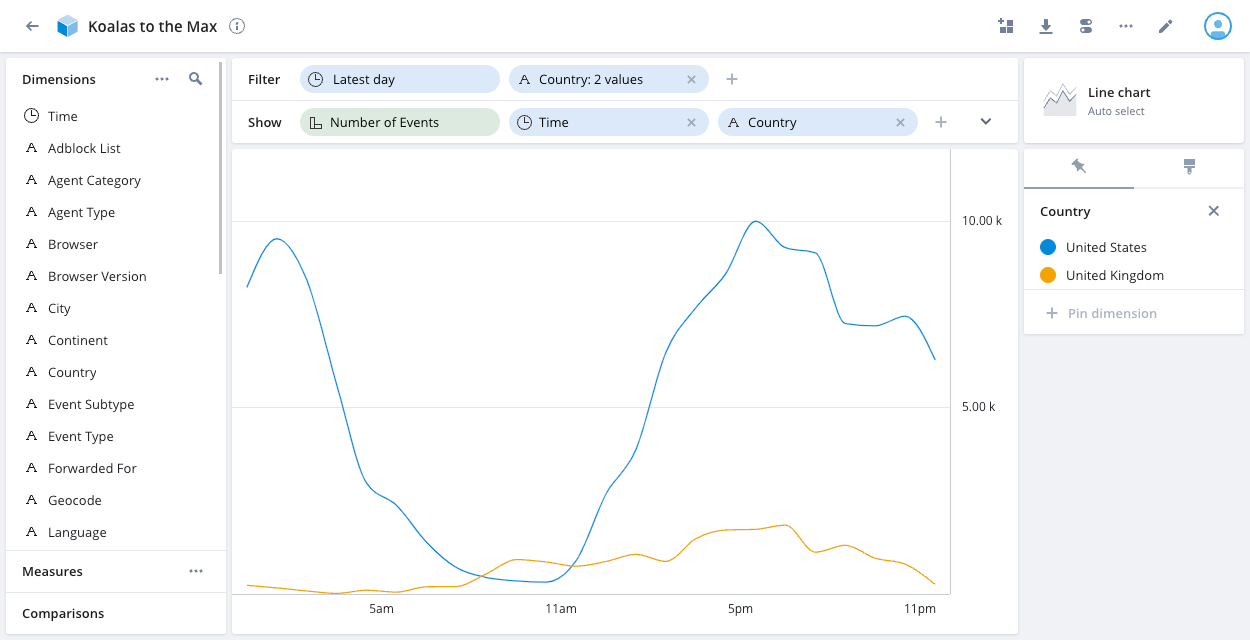
Task: Open the Line chart visualization selector
Action: coord(1133,100)
